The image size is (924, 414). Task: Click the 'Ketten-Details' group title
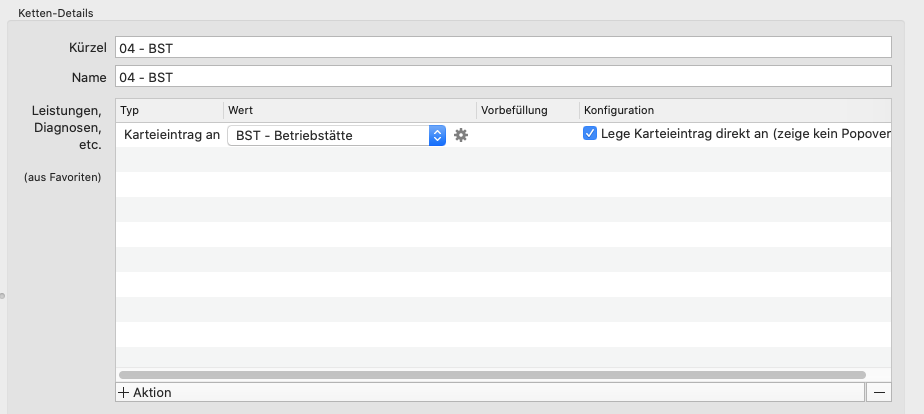[55, 13]
